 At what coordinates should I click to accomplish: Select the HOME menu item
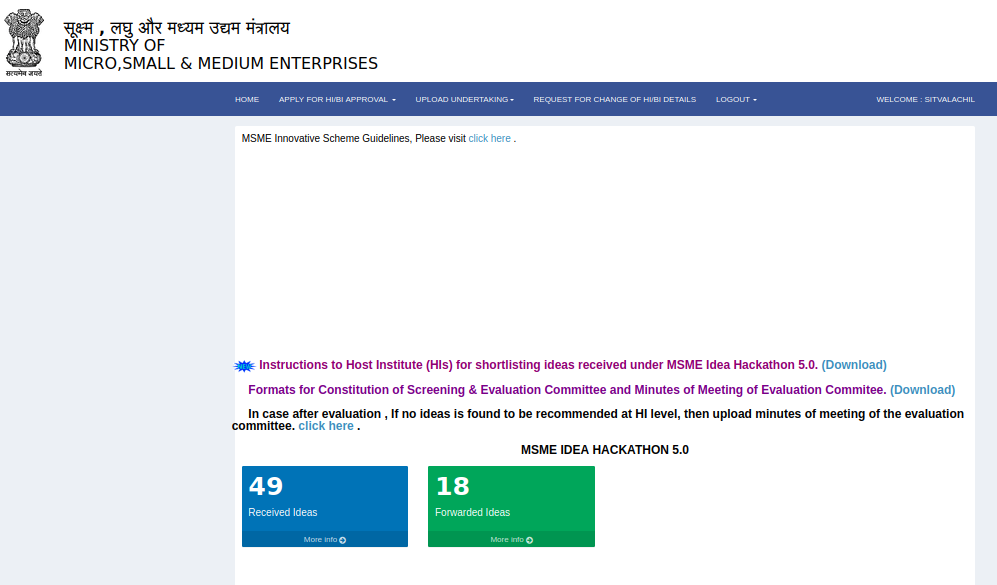(246, 99)
